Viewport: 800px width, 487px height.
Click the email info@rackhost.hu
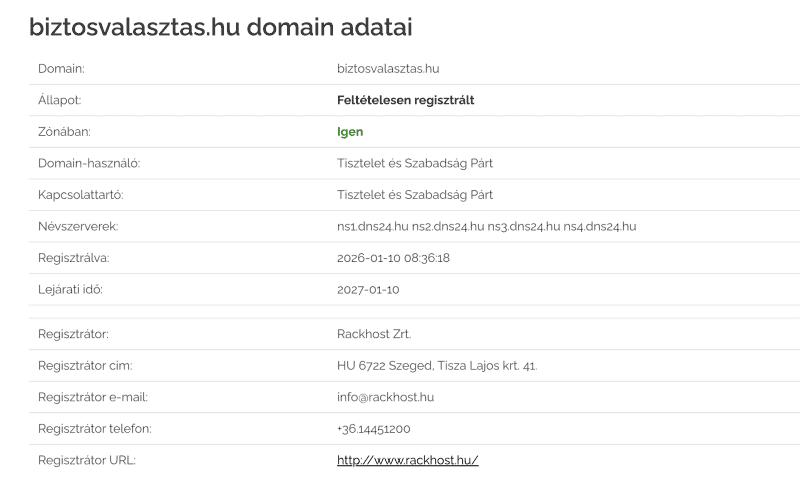(385, 397)
